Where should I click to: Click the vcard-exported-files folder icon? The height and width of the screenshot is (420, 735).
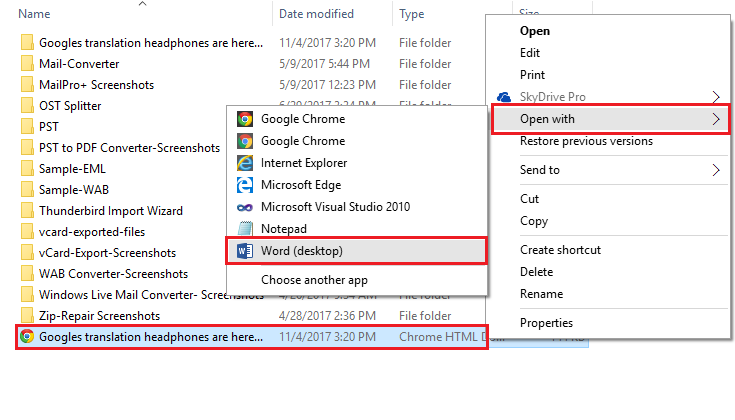(27, 232)
